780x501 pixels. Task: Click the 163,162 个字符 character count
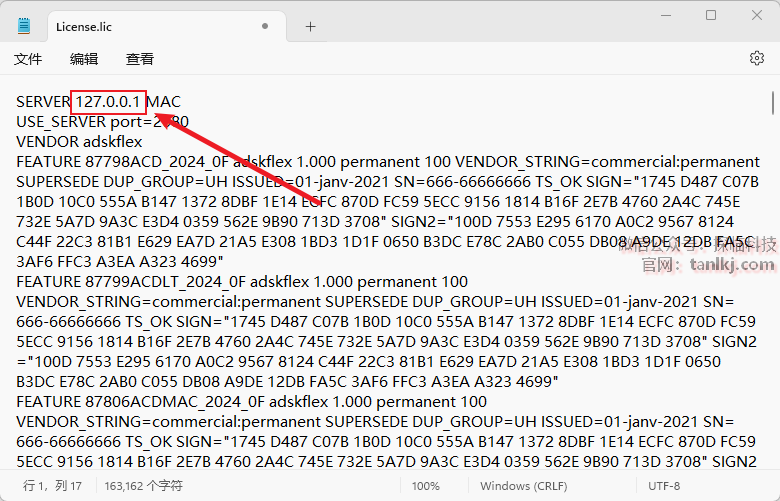[x=143, y=486]
